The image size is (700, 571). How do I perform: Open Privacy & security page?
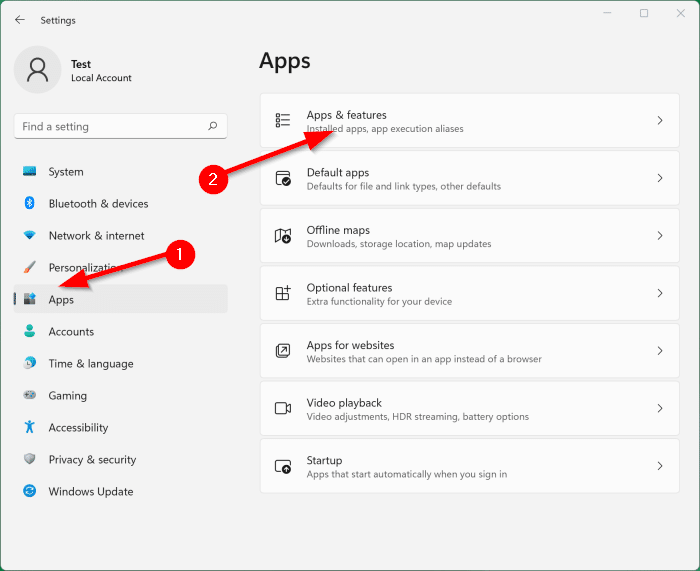point(121,459)
